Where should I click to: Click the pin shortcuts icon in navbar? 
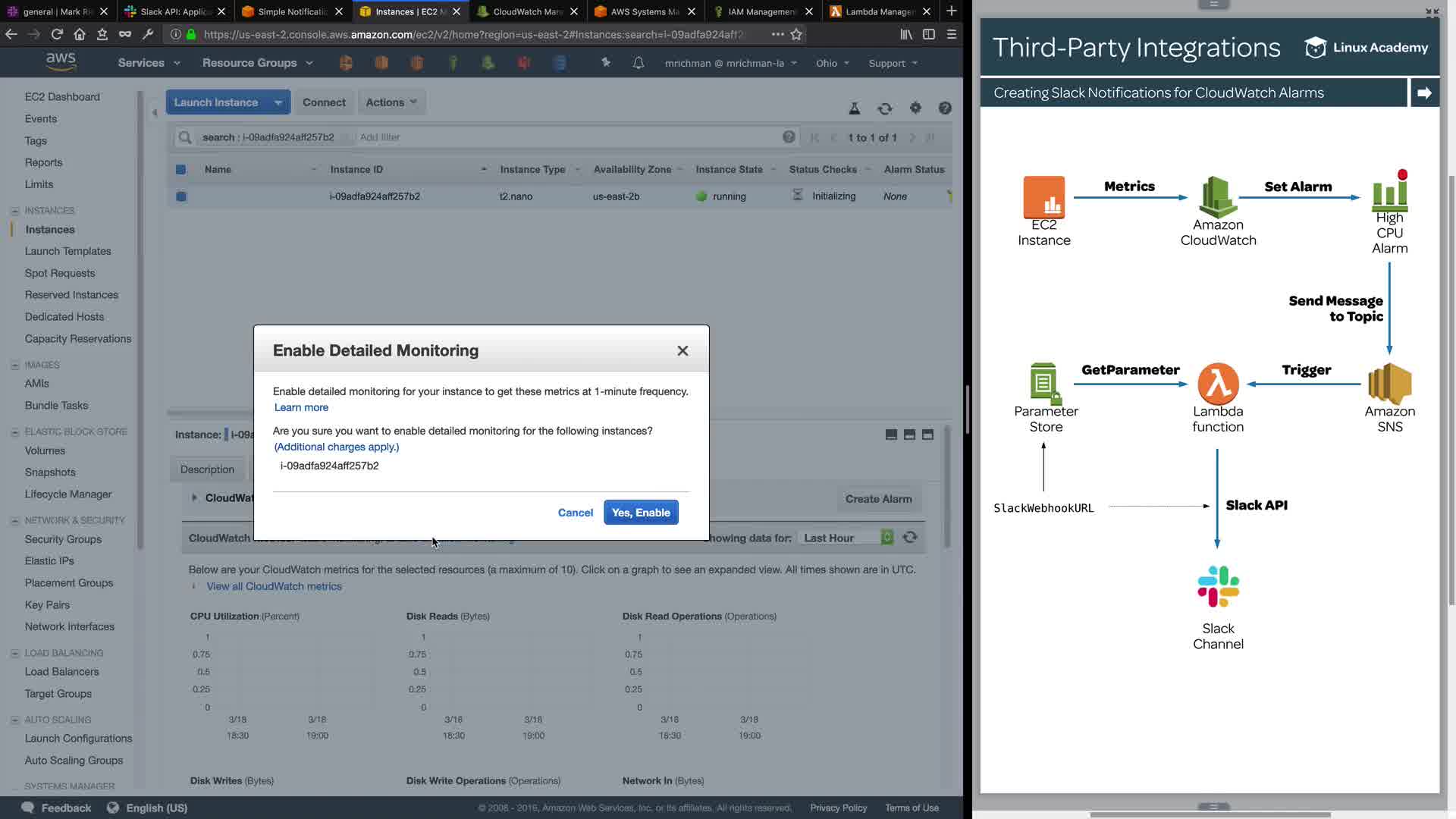click(605, 63)
